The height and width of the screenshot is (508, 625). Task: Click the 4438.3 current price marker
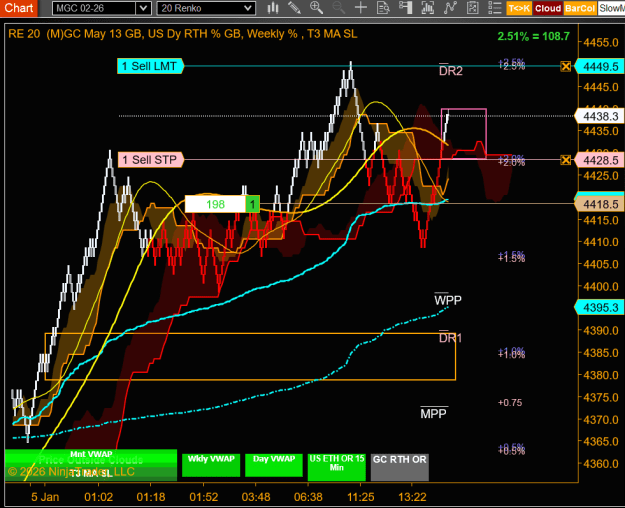[599, 116]
